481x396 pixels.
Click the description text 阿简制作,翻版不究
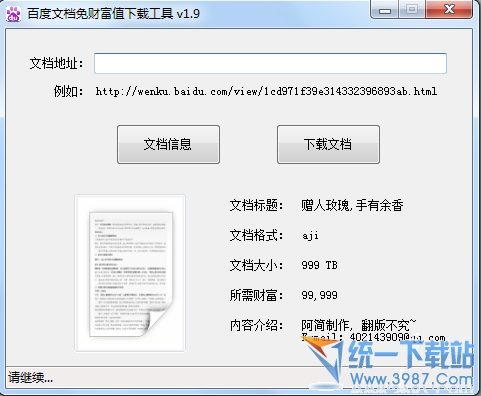tap(359, 325)
